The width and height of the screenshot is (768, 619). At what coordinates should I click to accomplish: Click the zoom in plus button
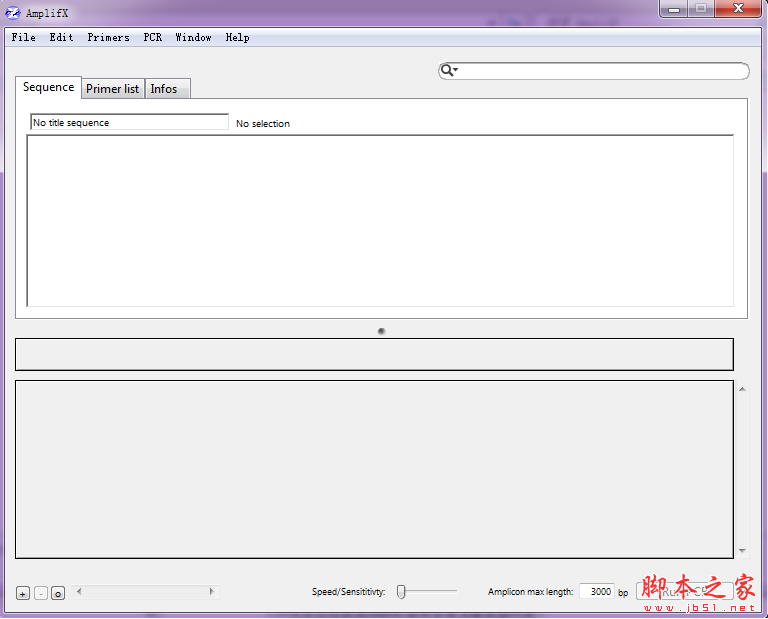pyautogui.click(x=23, y=594)
